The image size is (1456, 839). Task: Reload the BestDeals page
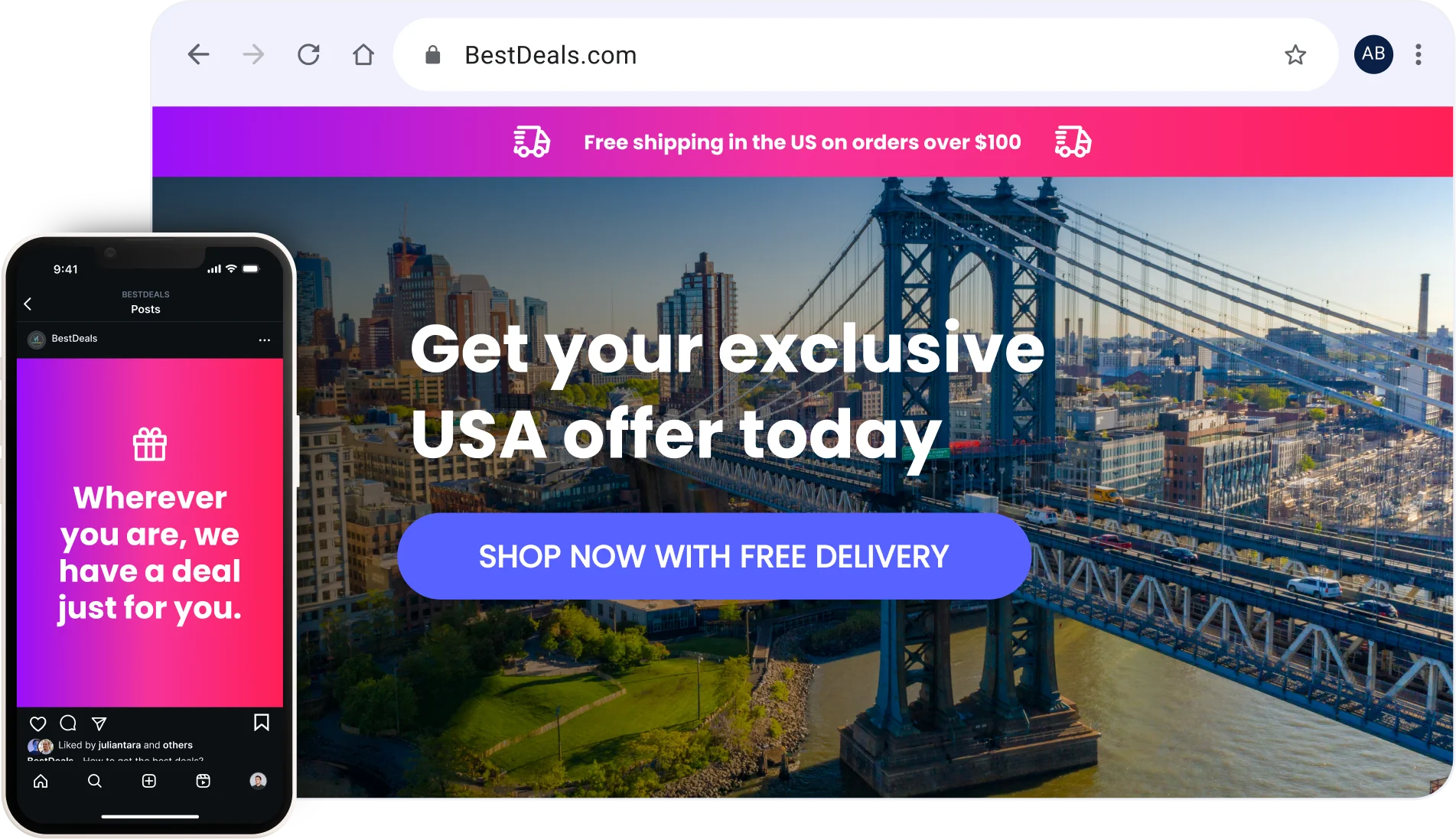pyautogui.click(x=308, y=54)
